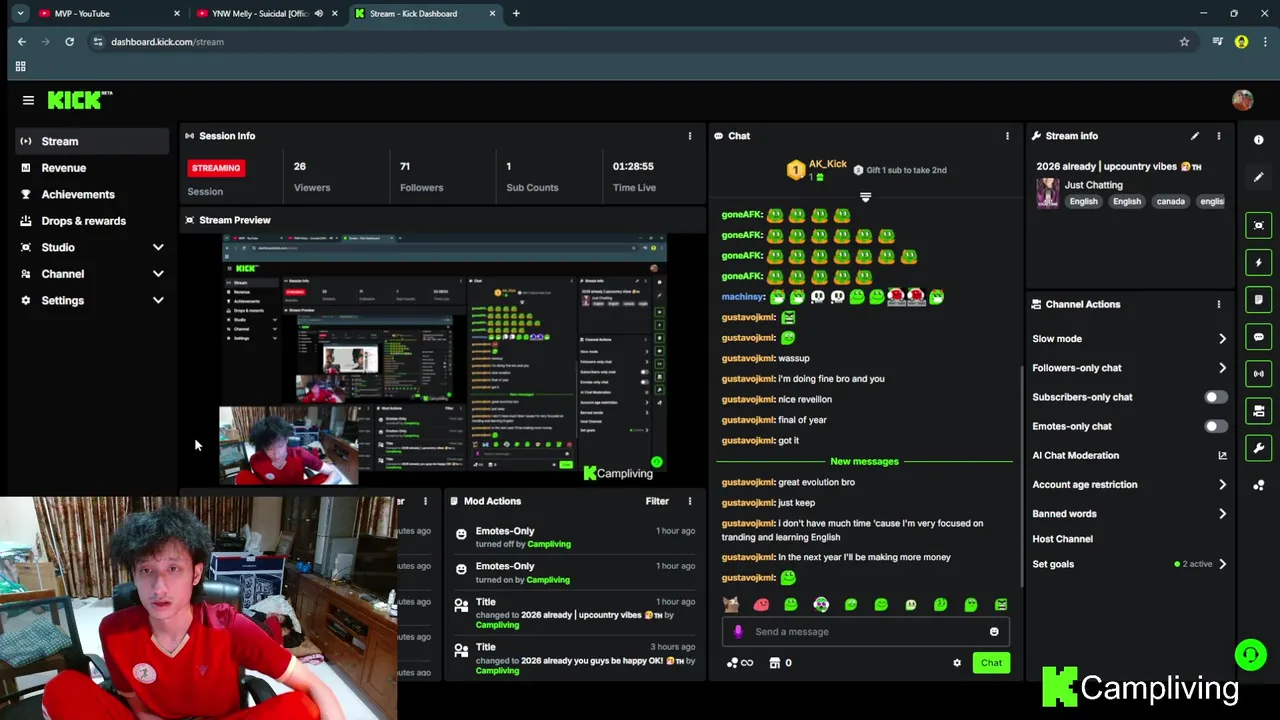Open chat settings gear icon

coord(957,663)
